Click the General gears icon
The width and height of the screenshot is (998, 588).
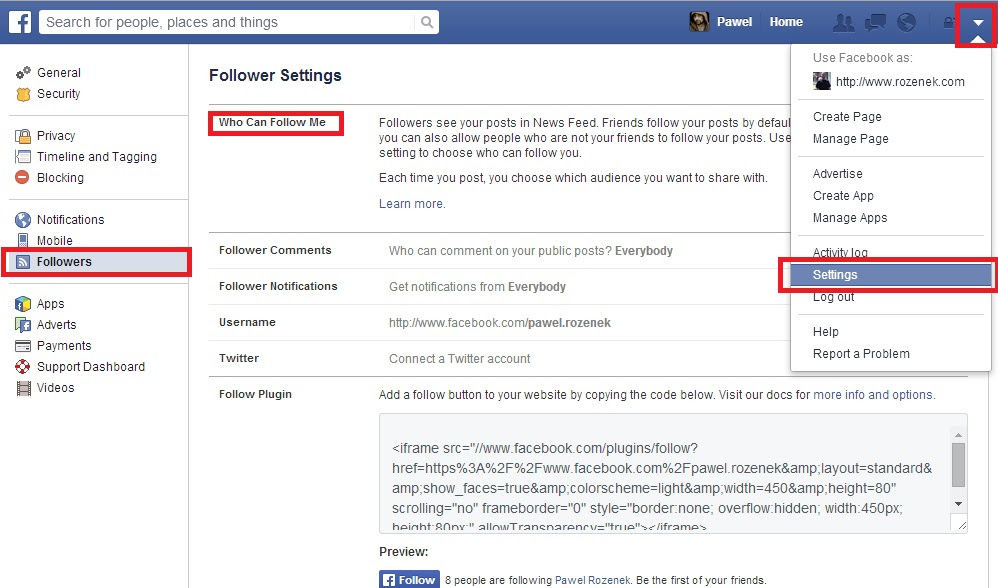click(23, 73)
